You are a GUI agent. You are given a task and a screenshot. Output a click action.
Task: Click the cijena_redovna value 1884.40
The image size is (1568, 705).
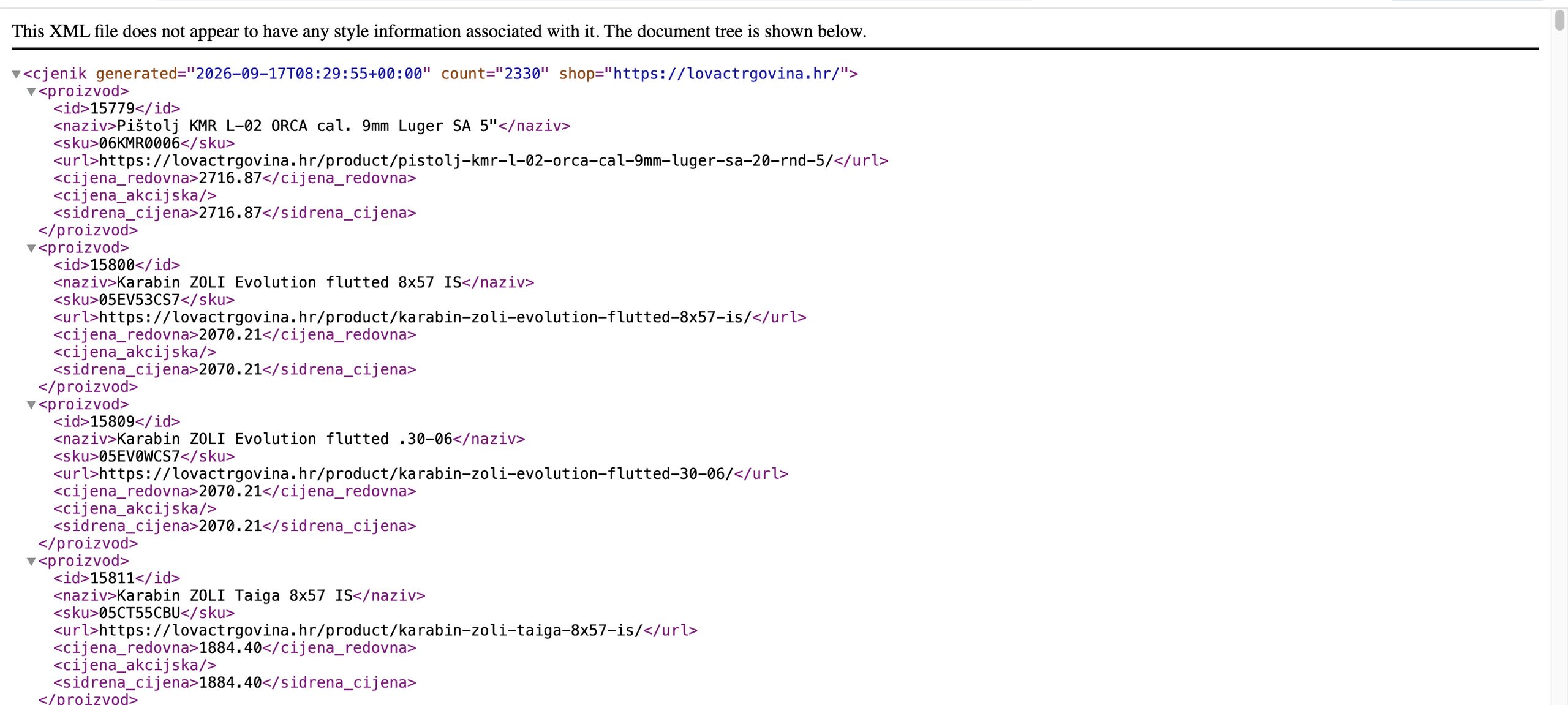[x=230, y=648]
